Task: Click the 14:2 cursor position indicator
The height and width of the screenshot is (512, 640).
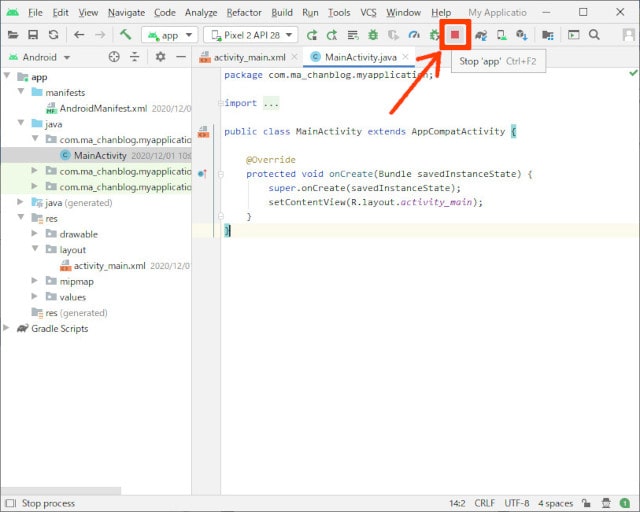Action: tap(457, 503)
